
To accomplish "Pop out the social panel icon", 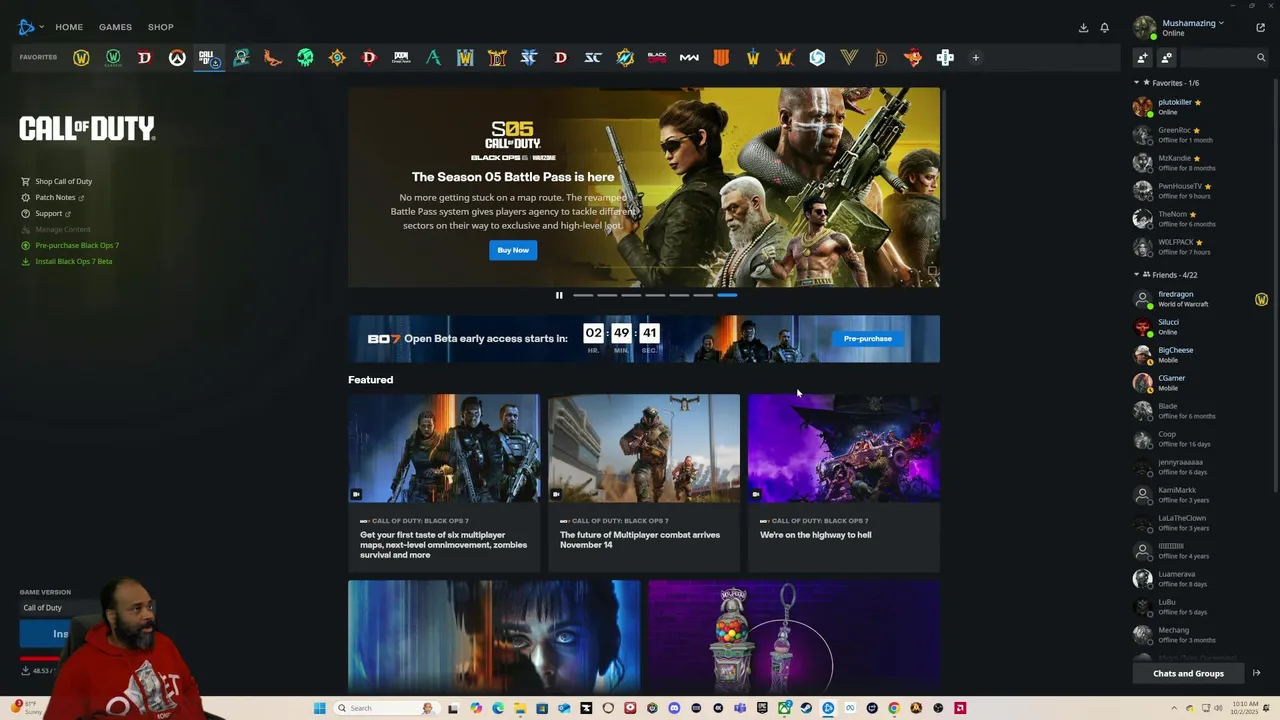I will point(1260,28).
